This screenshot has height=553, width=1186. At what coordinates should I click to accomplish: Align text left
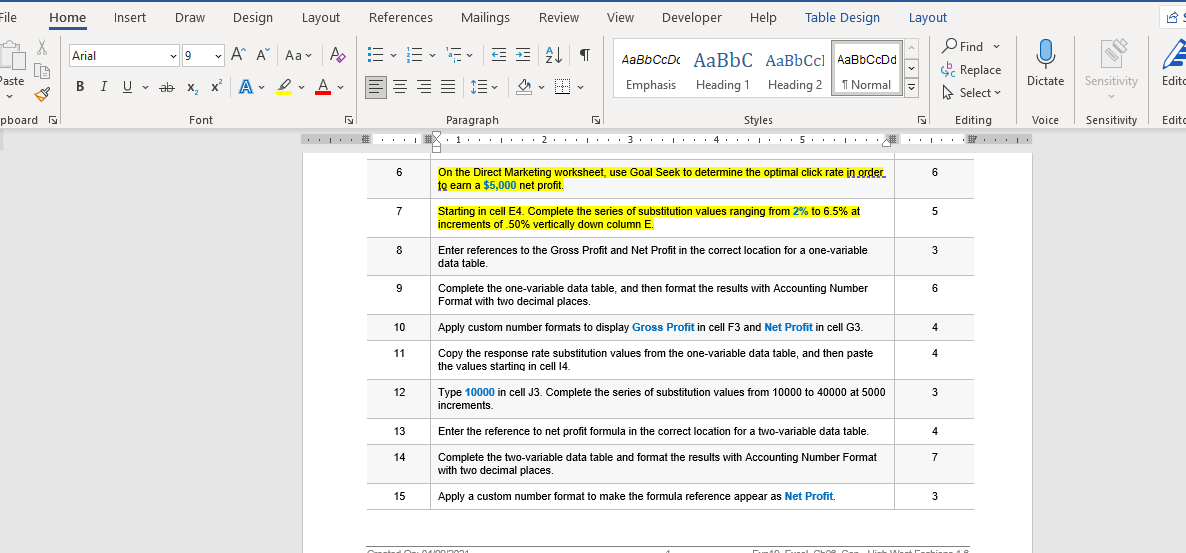(376, 88)
